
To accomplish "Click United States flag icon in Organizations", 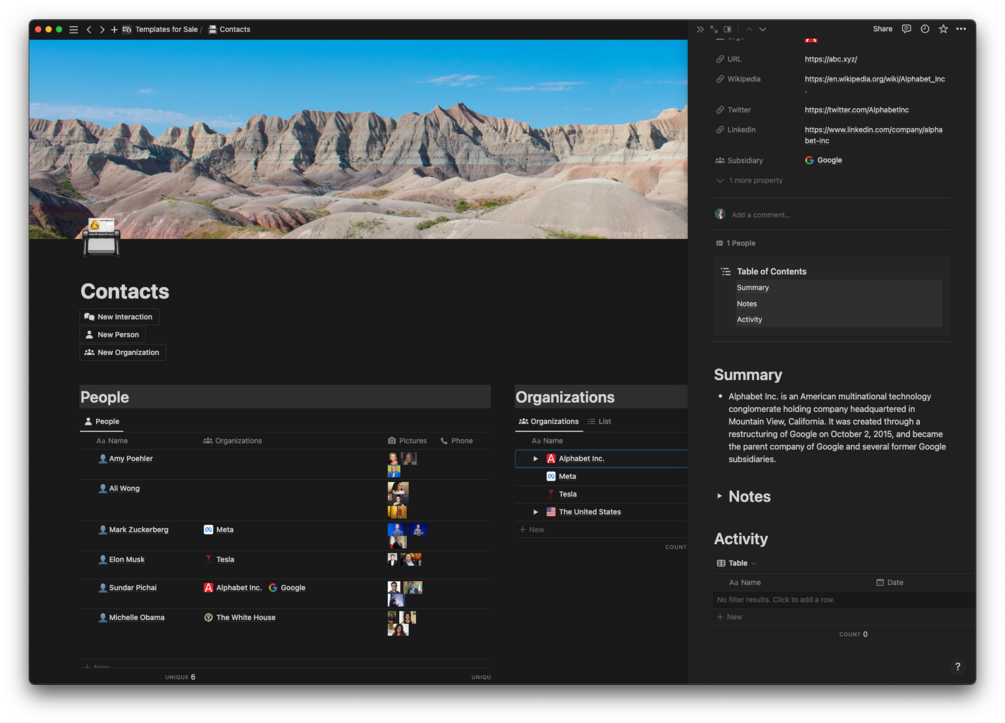I will (x=551, y=511).
